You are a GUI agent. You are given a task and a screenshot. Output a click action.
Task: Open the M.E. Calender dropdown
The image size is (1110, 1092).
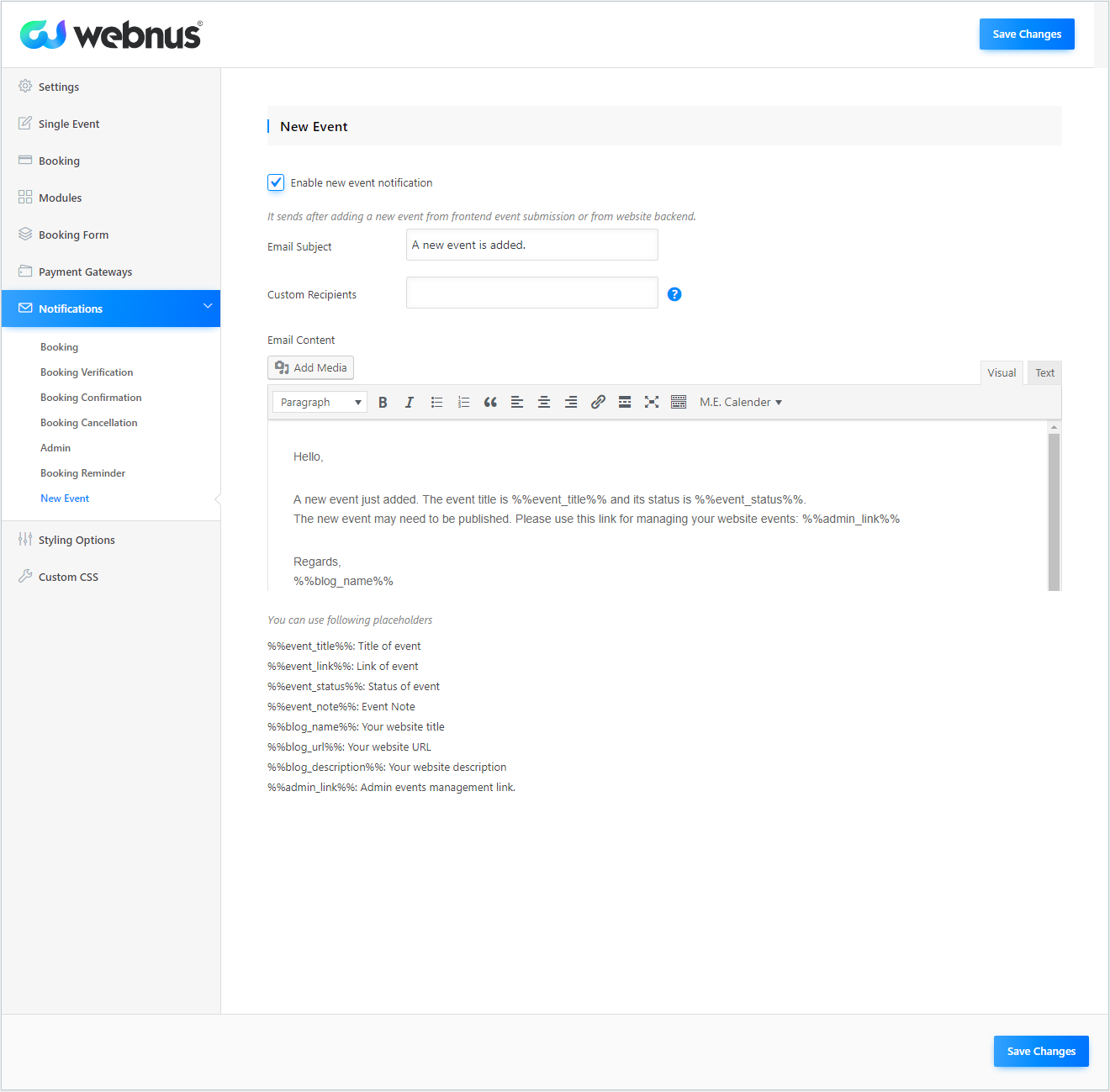[741, 403]
